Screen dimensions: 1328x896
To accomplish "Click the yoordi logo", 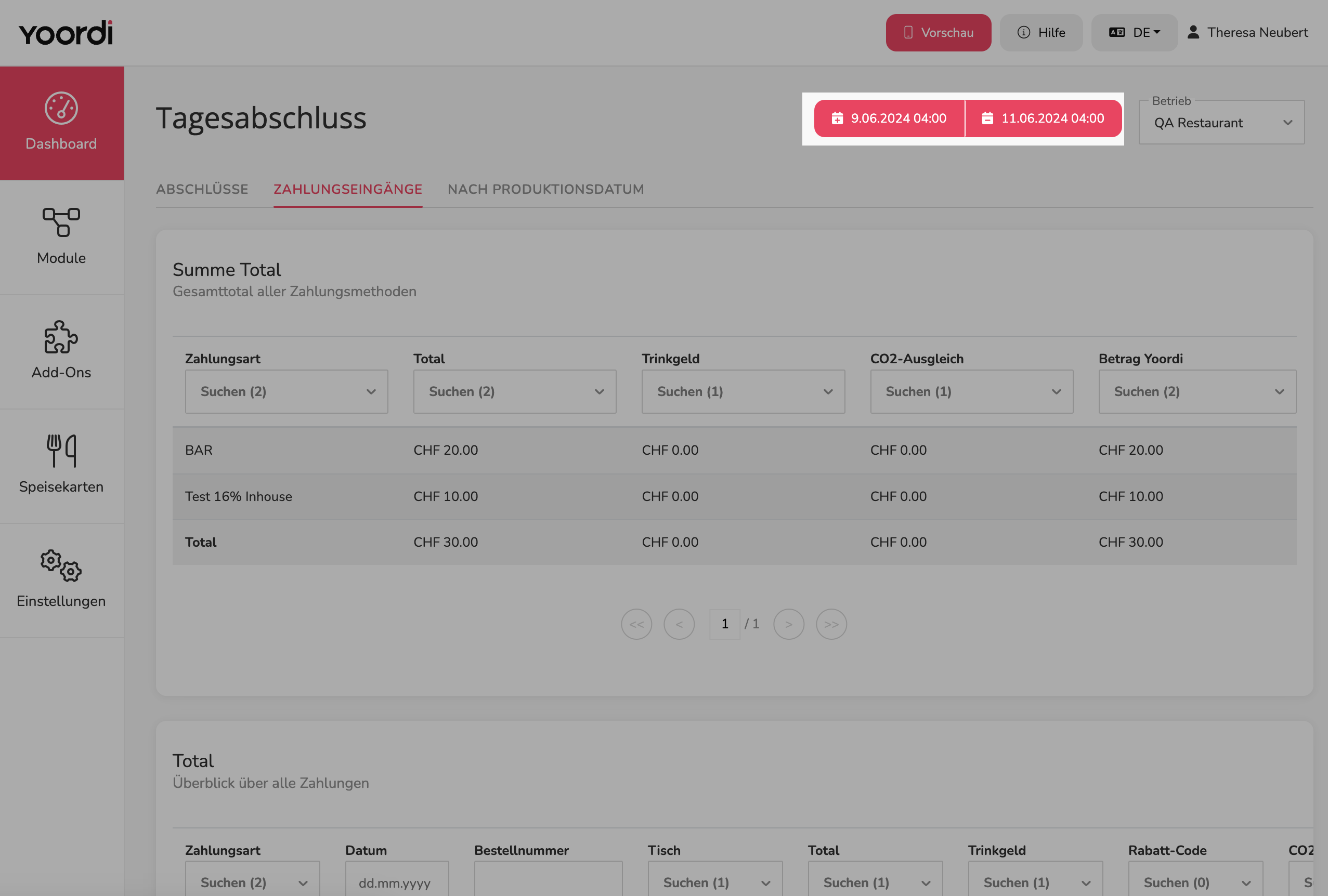I will click(66, 33).
